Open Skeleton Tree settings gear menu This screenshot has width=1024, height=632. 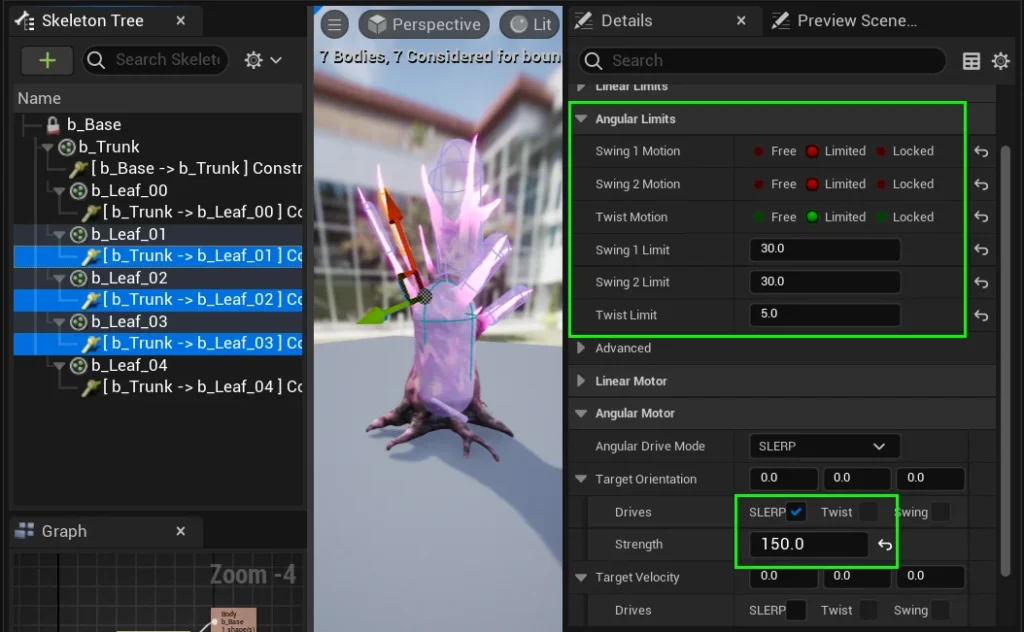point(263,60)
